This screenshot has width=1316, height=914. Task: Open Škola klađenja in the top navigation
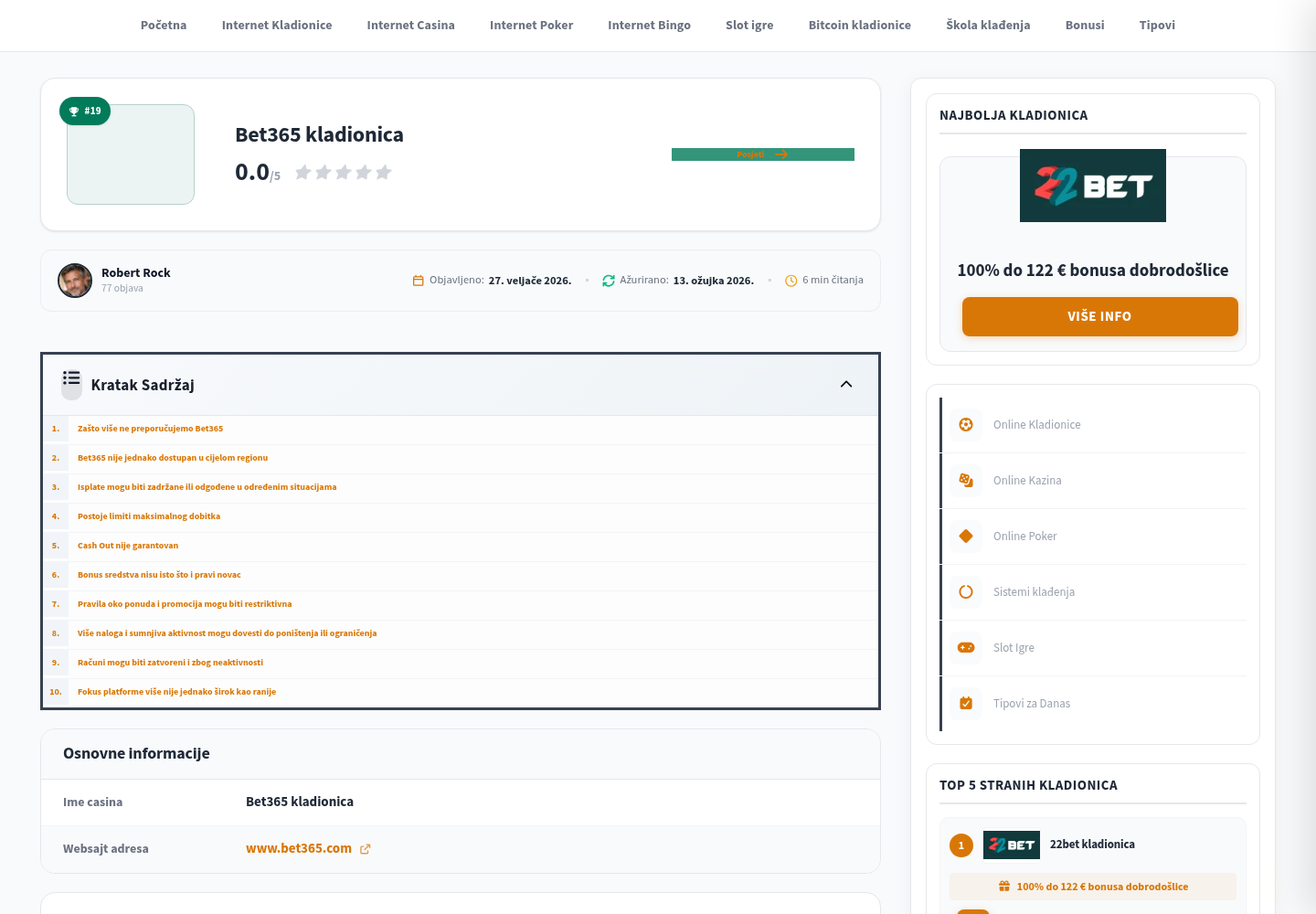(x=988, y=26)
